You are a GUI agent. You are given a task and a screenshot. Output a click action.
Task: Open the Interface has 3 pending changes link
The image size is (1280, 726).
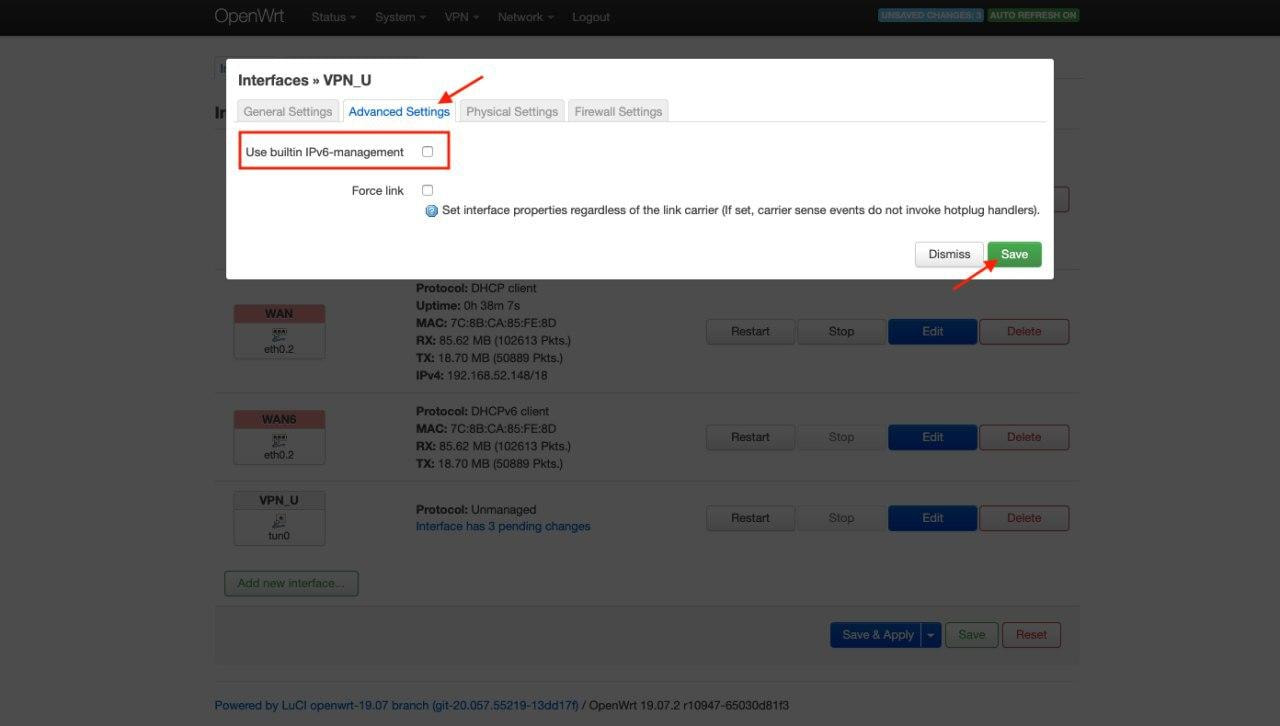(503, 526)
